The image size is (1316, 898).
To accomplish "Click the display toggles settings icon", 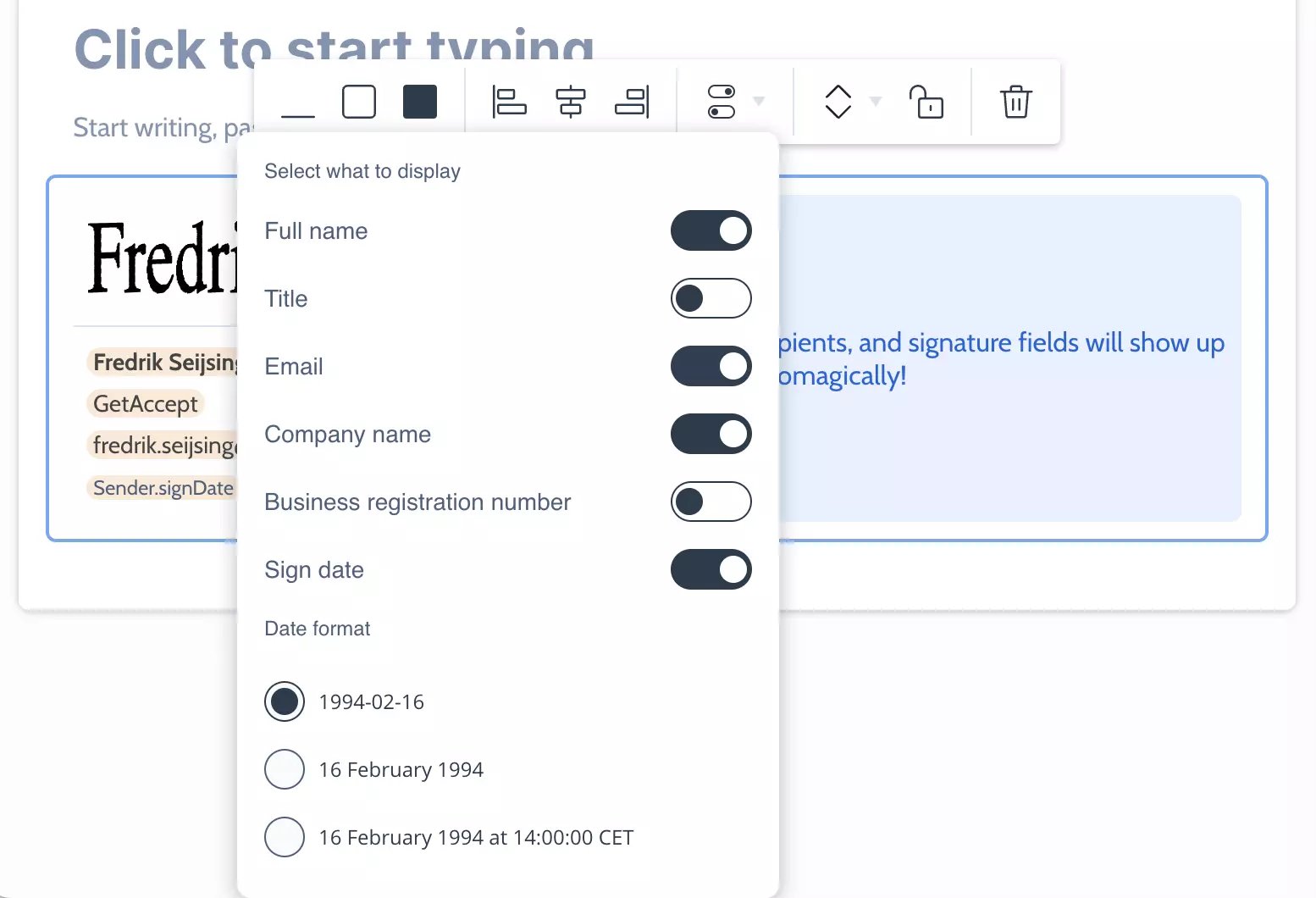I will tap(722, 103).
